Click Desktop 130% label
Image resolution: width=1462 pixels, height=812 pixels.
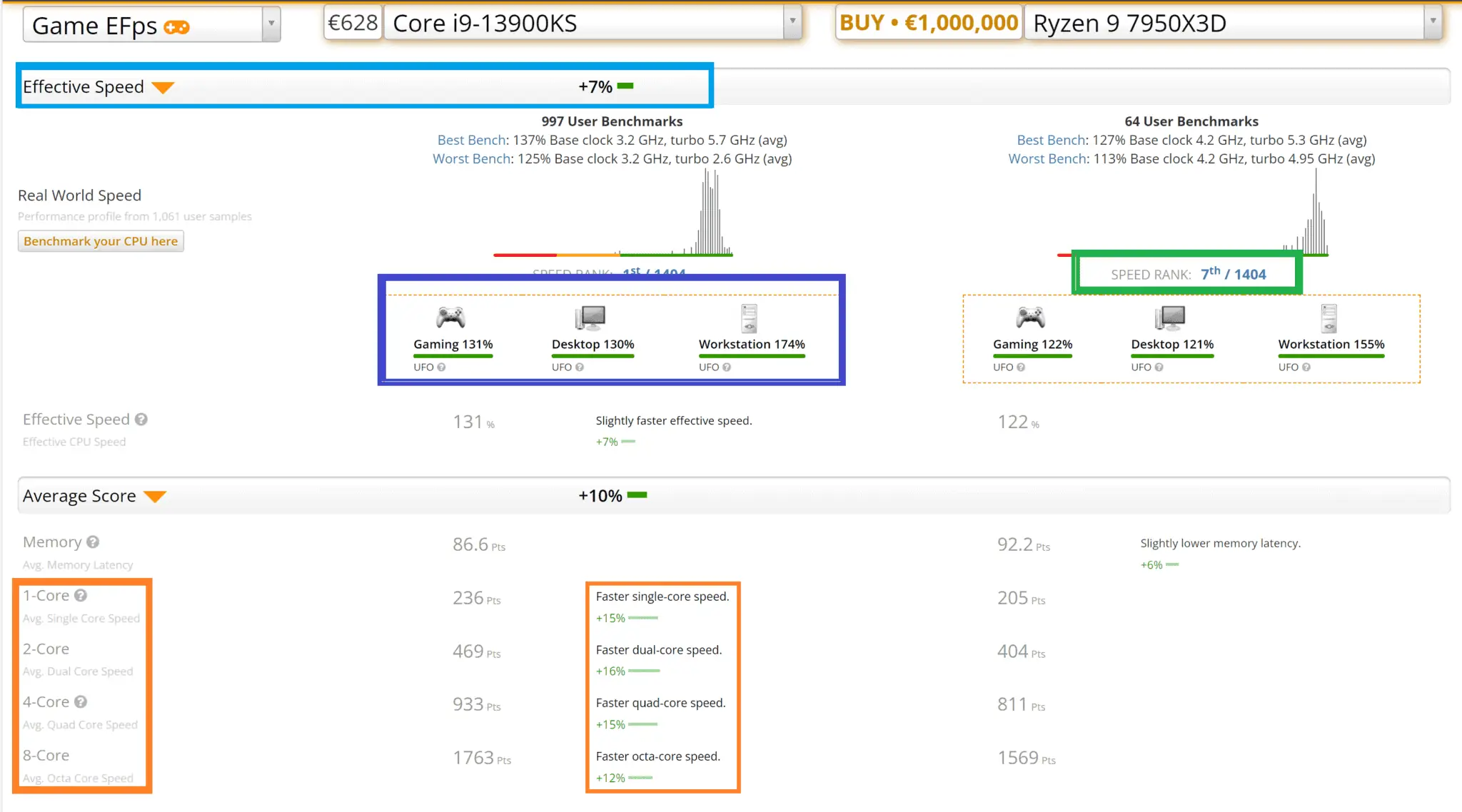point(593,344)
